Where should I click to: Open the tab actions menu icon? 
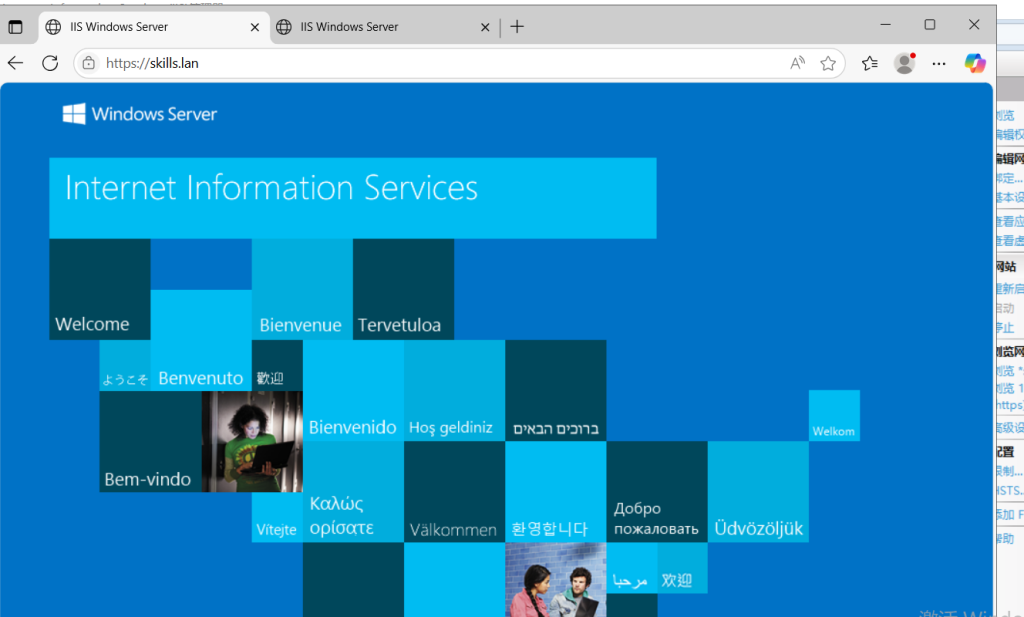pos(16,27)
